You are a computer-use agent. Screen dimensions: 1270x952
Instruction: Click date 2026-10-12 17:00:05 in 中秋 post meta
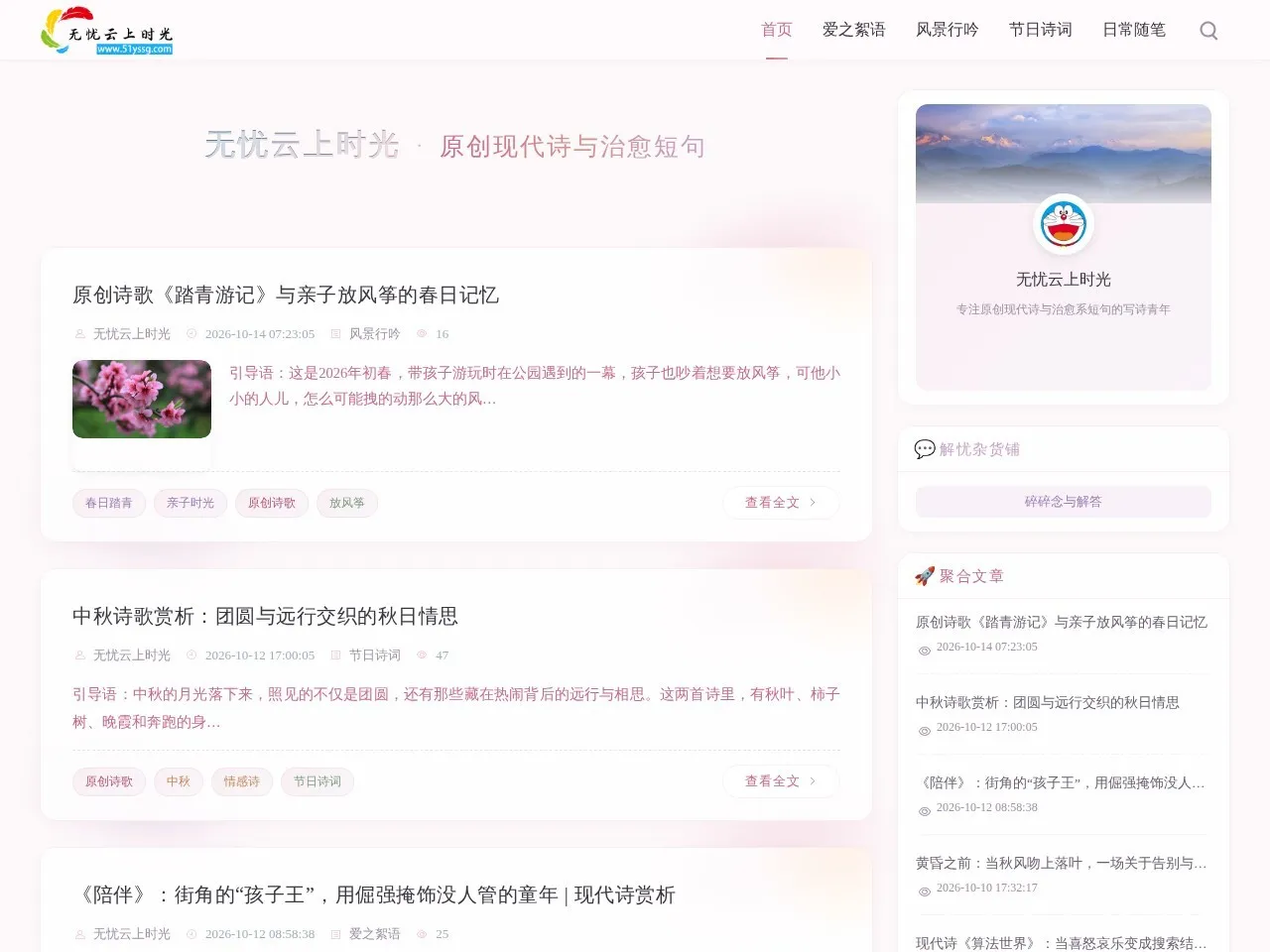click(x=260, y=655)
